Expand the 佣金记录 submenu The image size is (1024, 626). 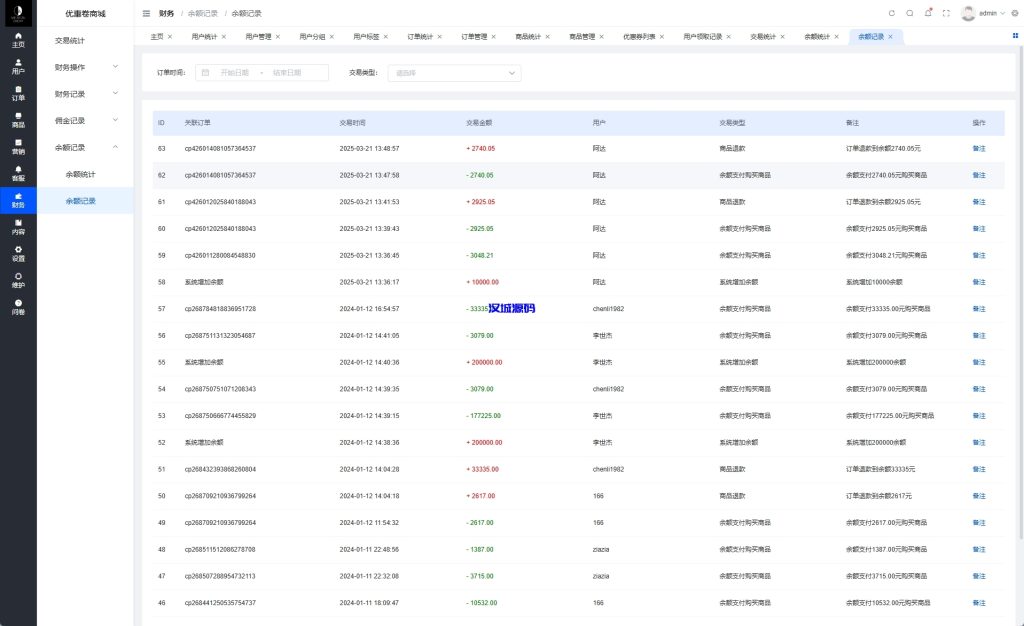tap(85, 121)
